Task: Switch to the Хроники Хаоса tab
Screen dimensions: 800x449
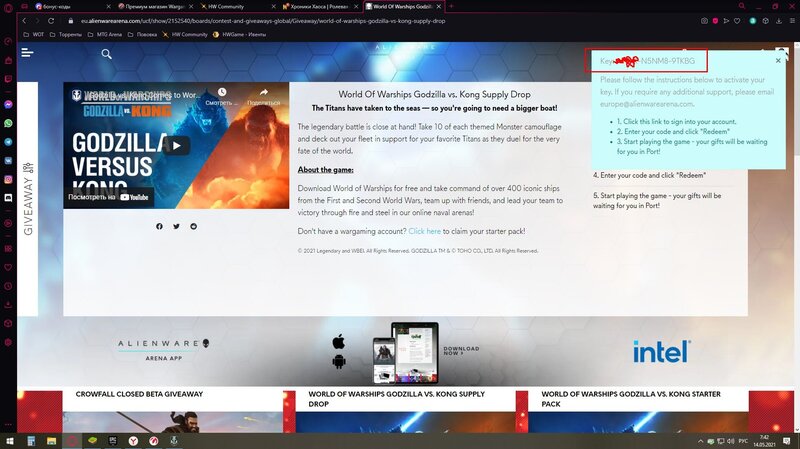Action: tap(319, 6)
